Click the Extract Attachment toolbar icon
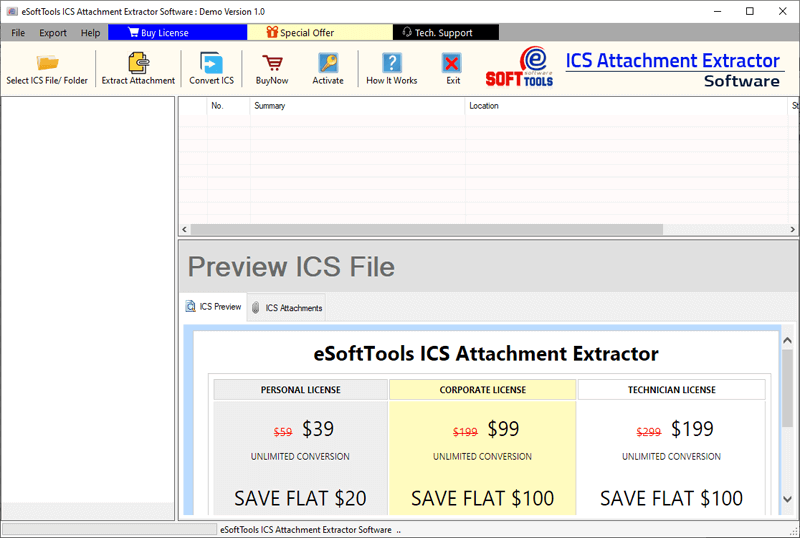Screen dimensions: 800x538 [138, 63]
